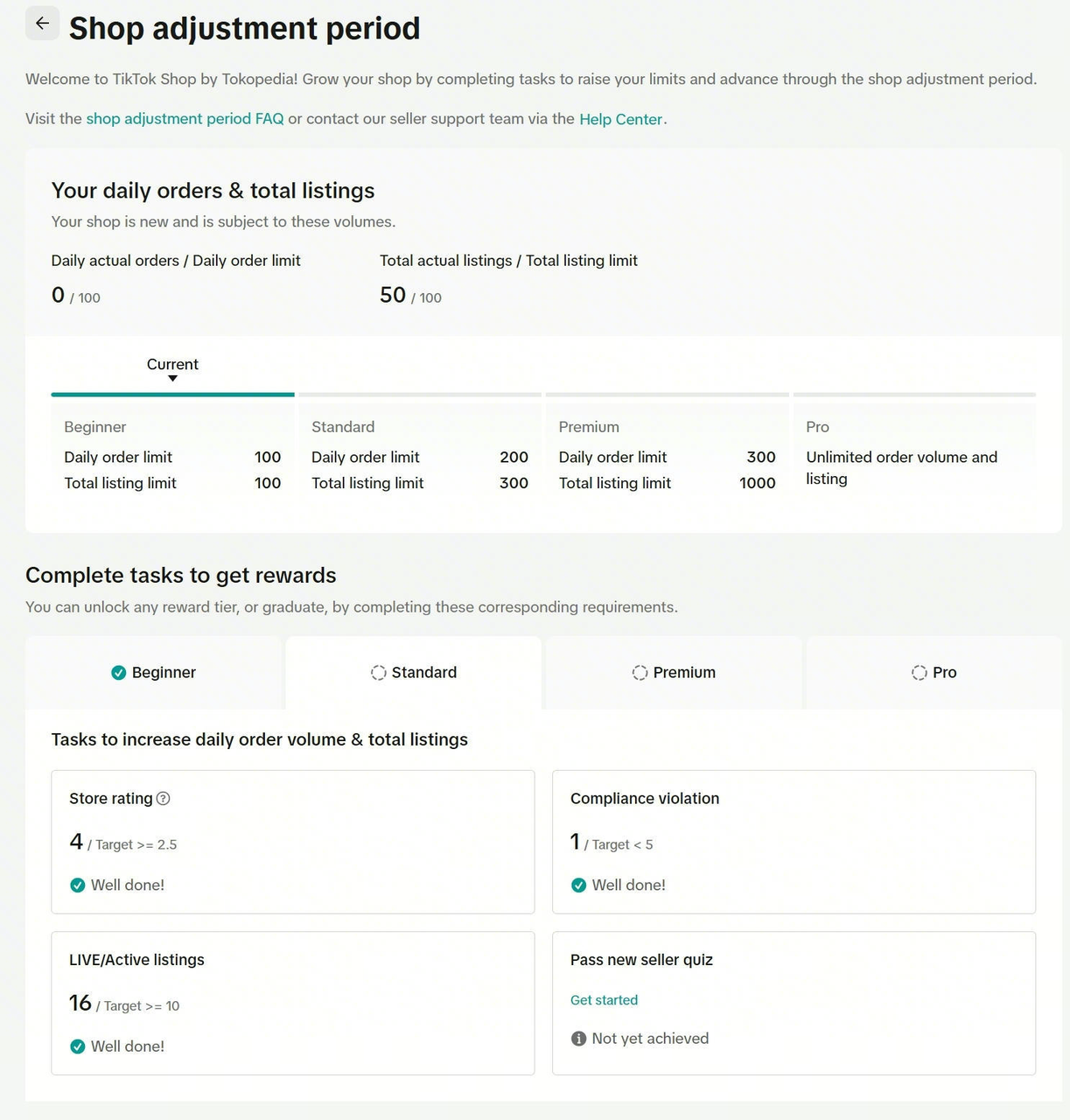Open the shop adjustment period FAQ link

185,119
